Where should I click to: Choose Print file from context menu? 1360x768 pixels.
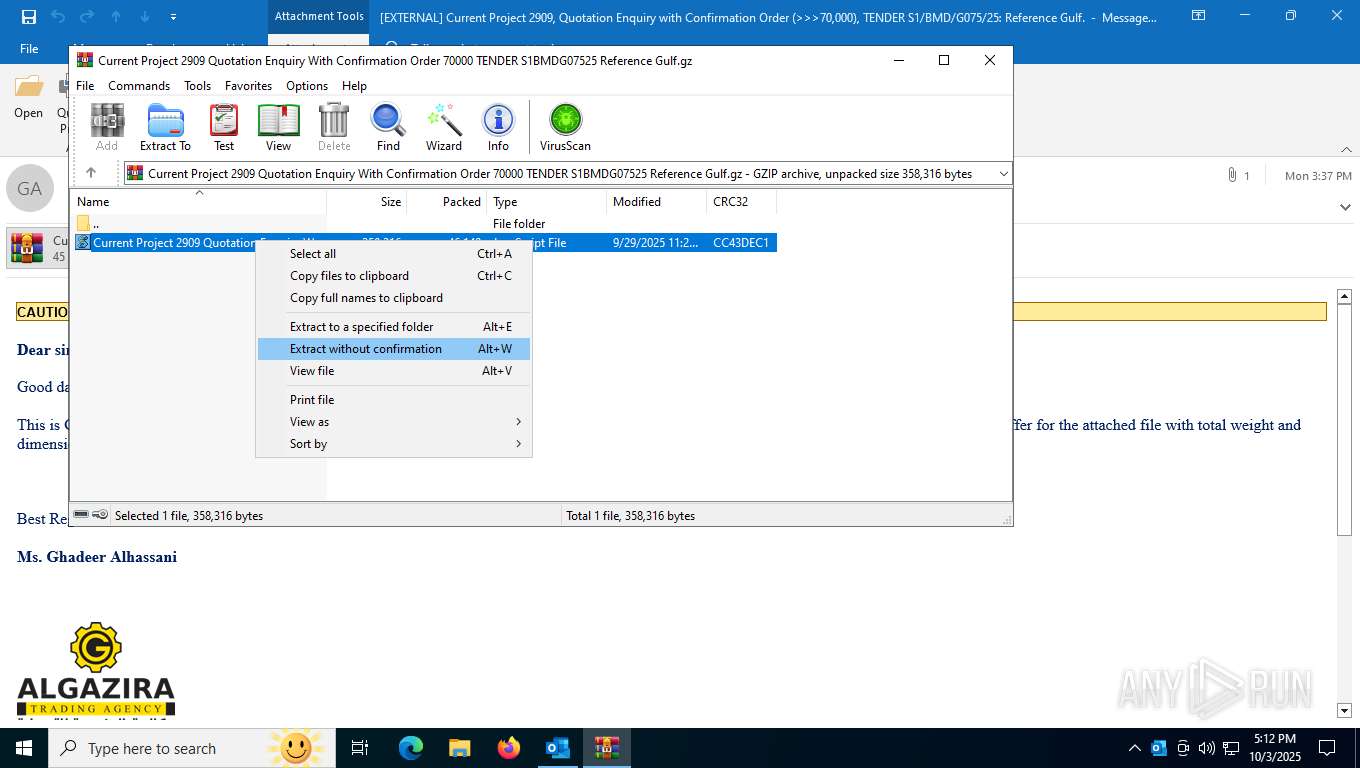coord(394,400)
